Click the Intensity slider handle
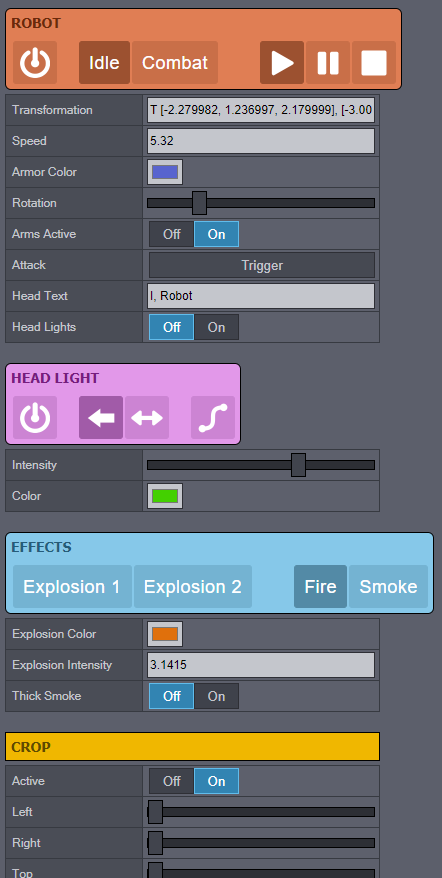 point(299,465)
